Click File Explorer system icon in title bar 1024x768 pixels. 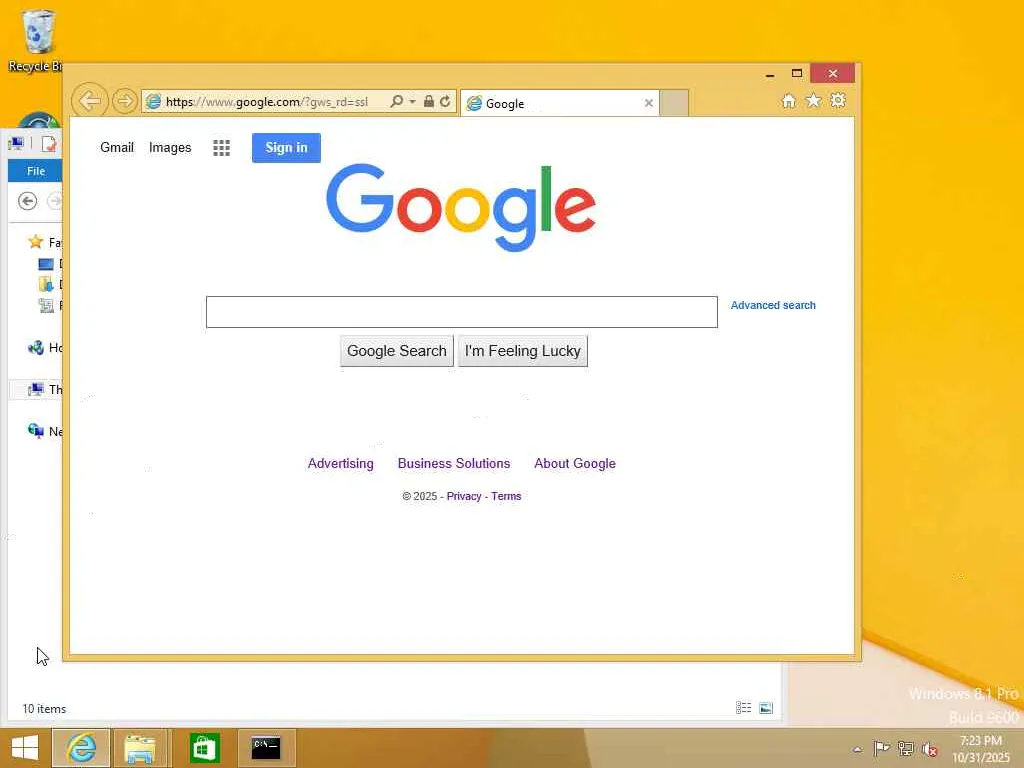click(x=16, y=144)
